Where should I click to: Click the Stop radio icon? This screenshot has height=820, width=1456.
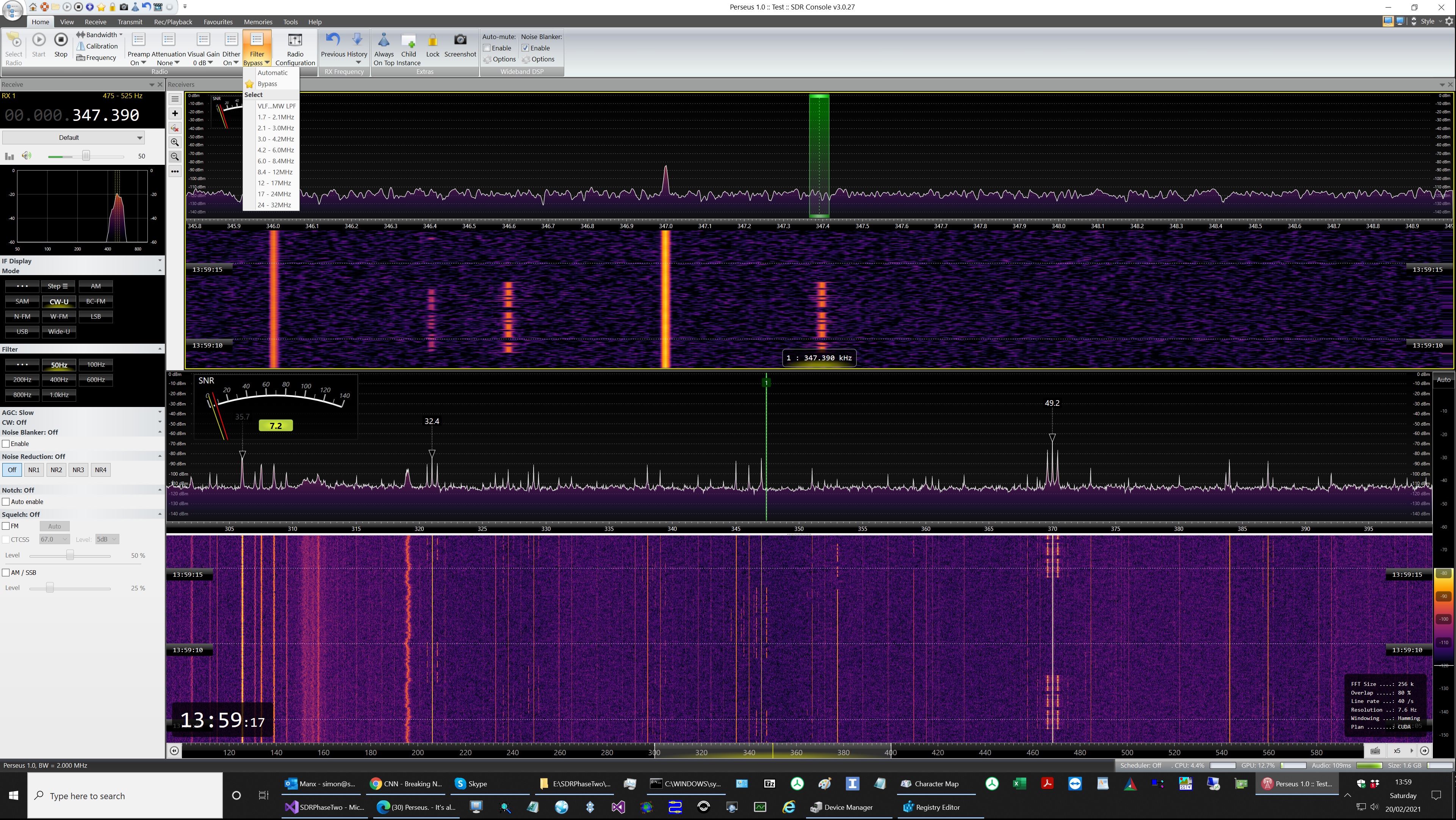(61, 40)
